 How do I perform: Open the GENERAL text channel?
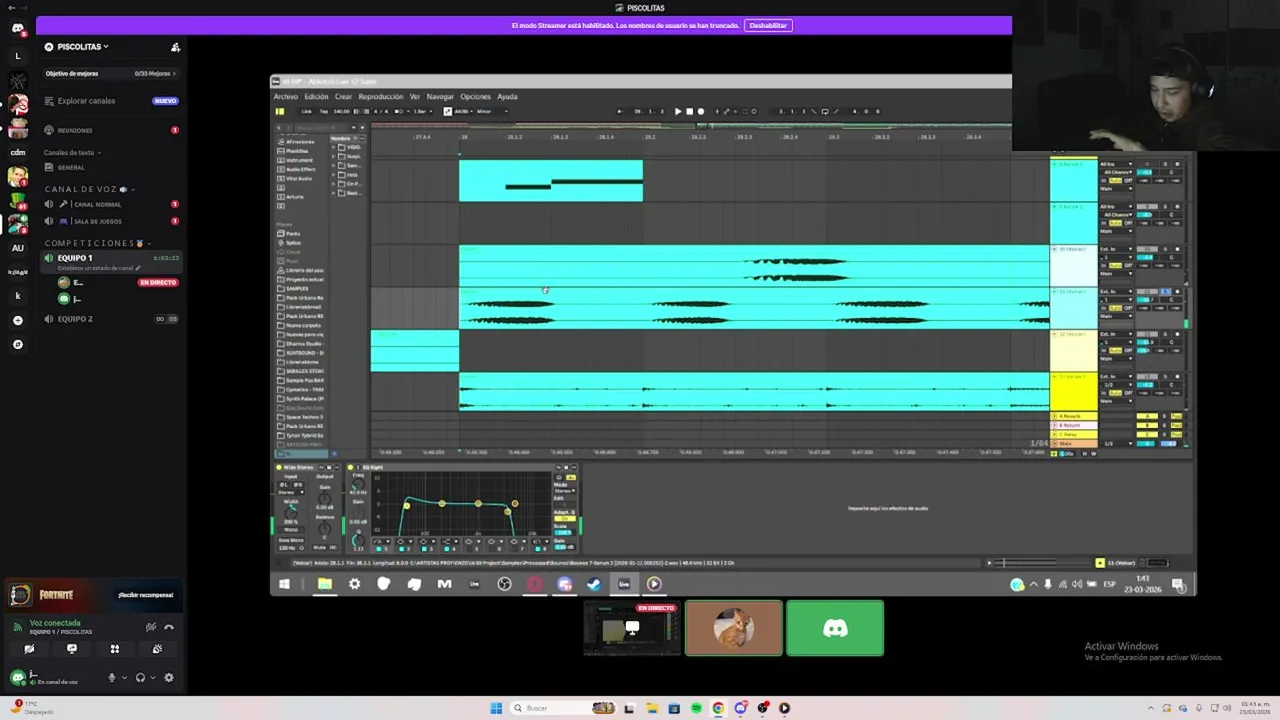point(111,168)
